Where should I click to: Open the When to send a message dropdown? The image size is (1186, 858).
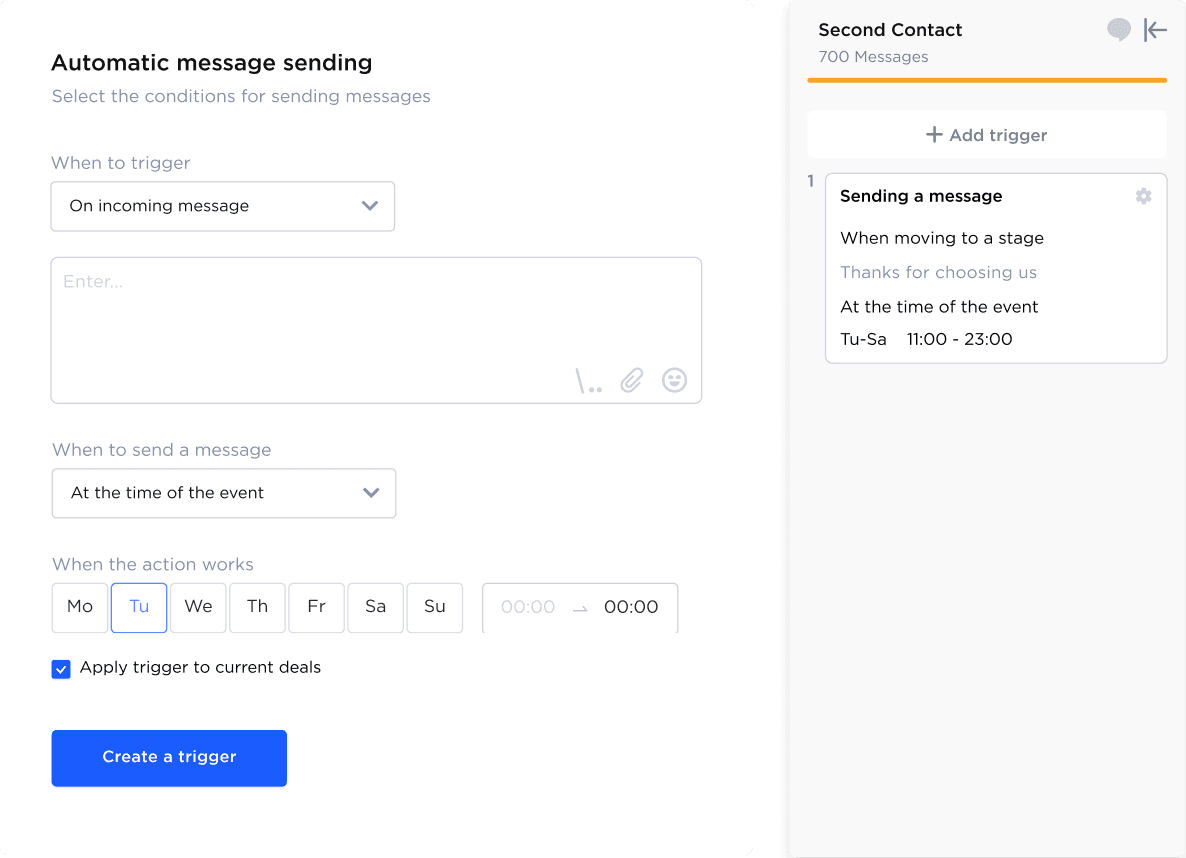[223, 493]
